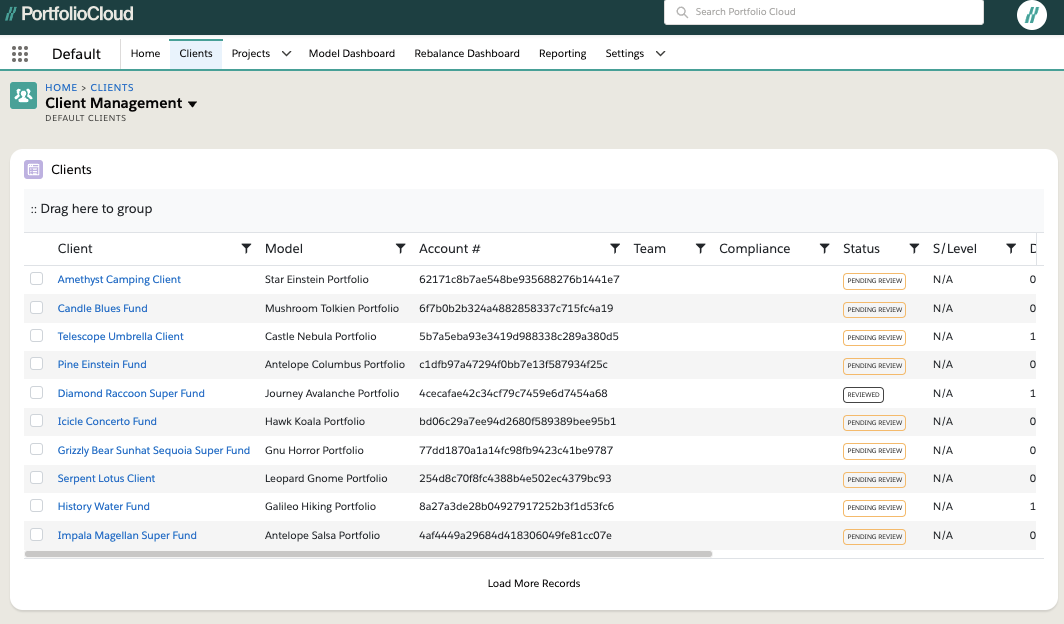Focus the Search Portfolio Cloud field
Viewport: 1064px width, 624px height.
pos(823,12)
